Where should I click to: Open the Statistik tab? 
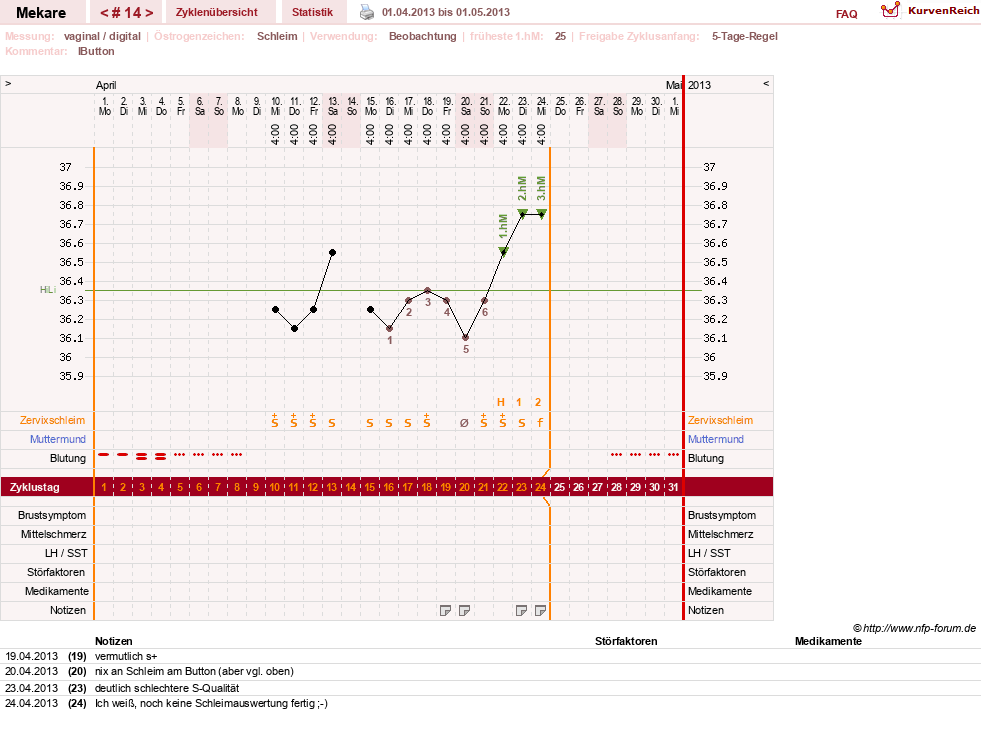click(x=312, y=12)
